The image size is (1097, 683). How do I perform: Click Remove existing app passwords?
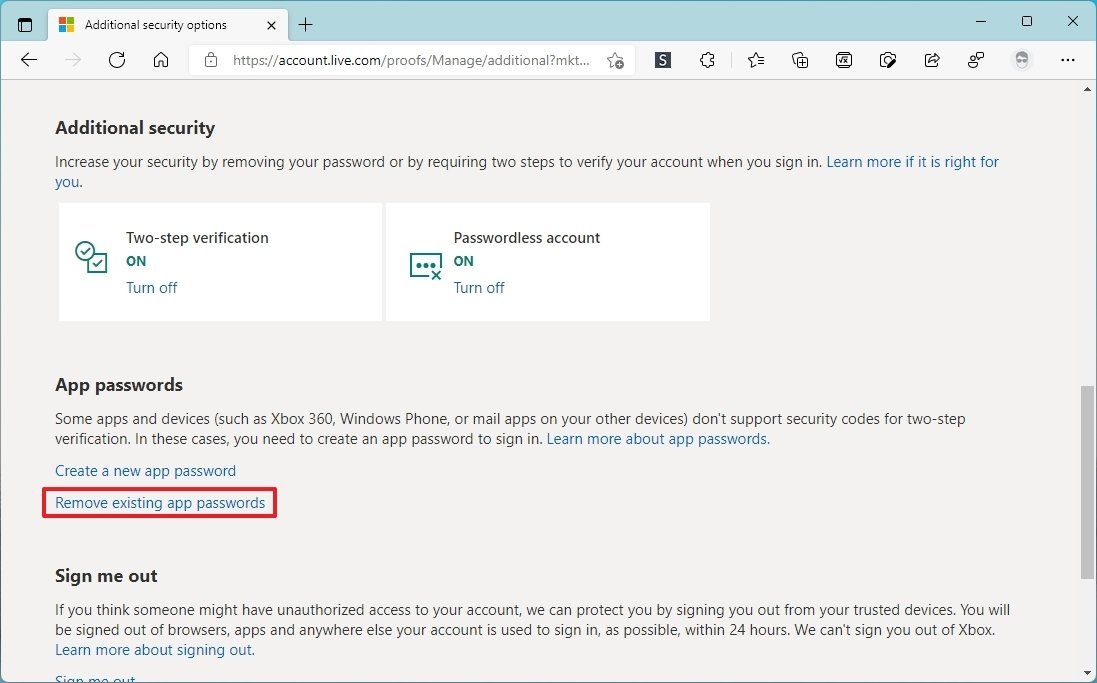(x=159, y=503)
